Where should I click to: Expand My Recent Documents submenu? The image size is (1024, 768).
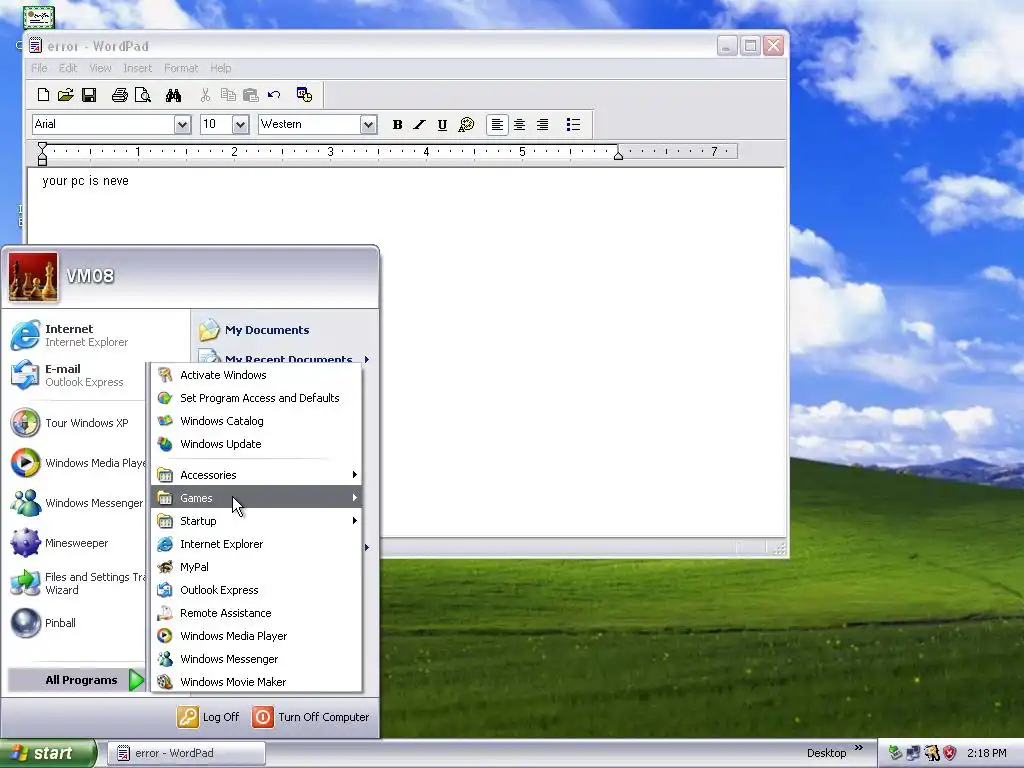click(284, 358)
